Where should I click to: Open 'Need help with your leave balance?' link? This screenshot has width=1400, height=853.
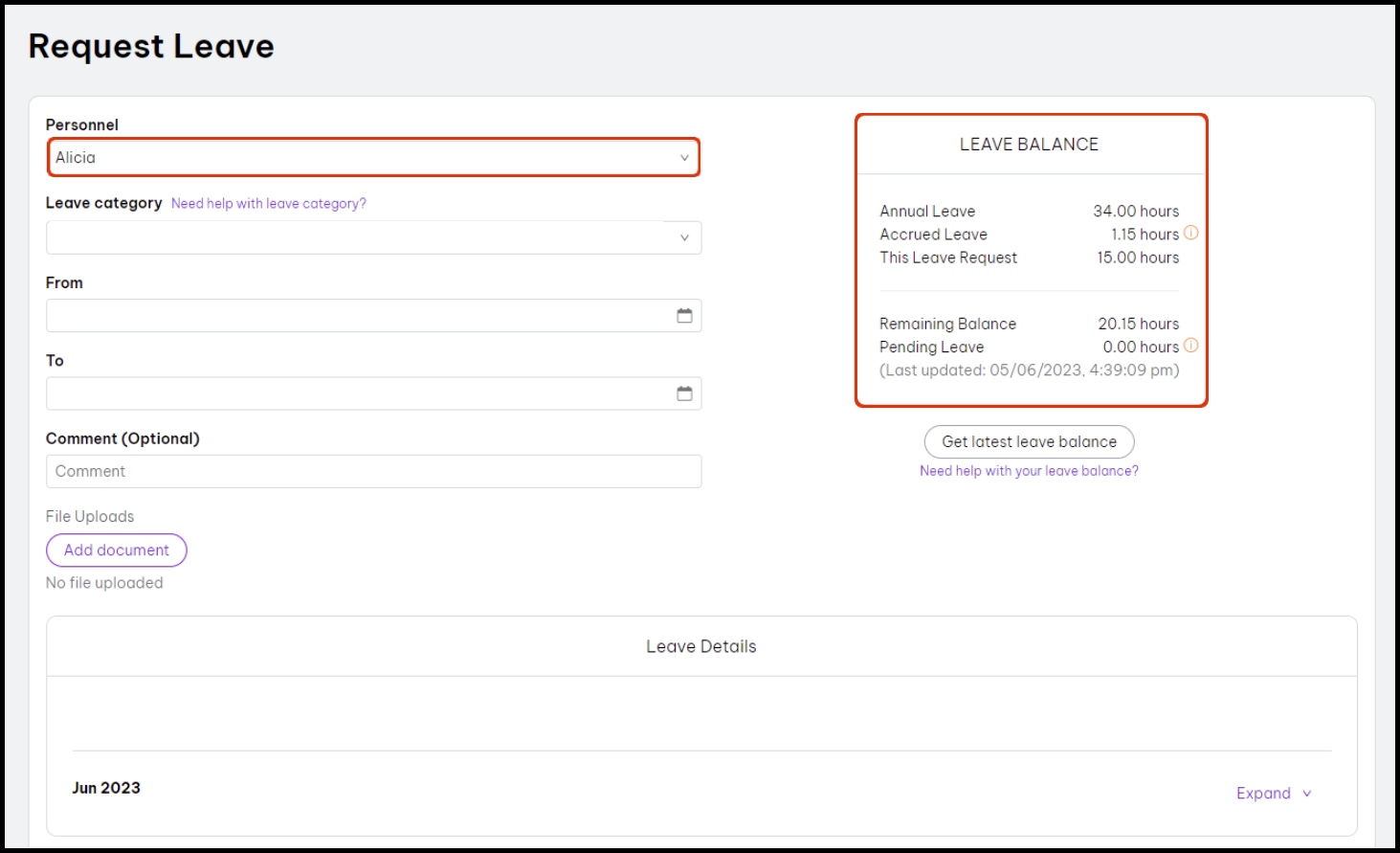point(1029,471)
